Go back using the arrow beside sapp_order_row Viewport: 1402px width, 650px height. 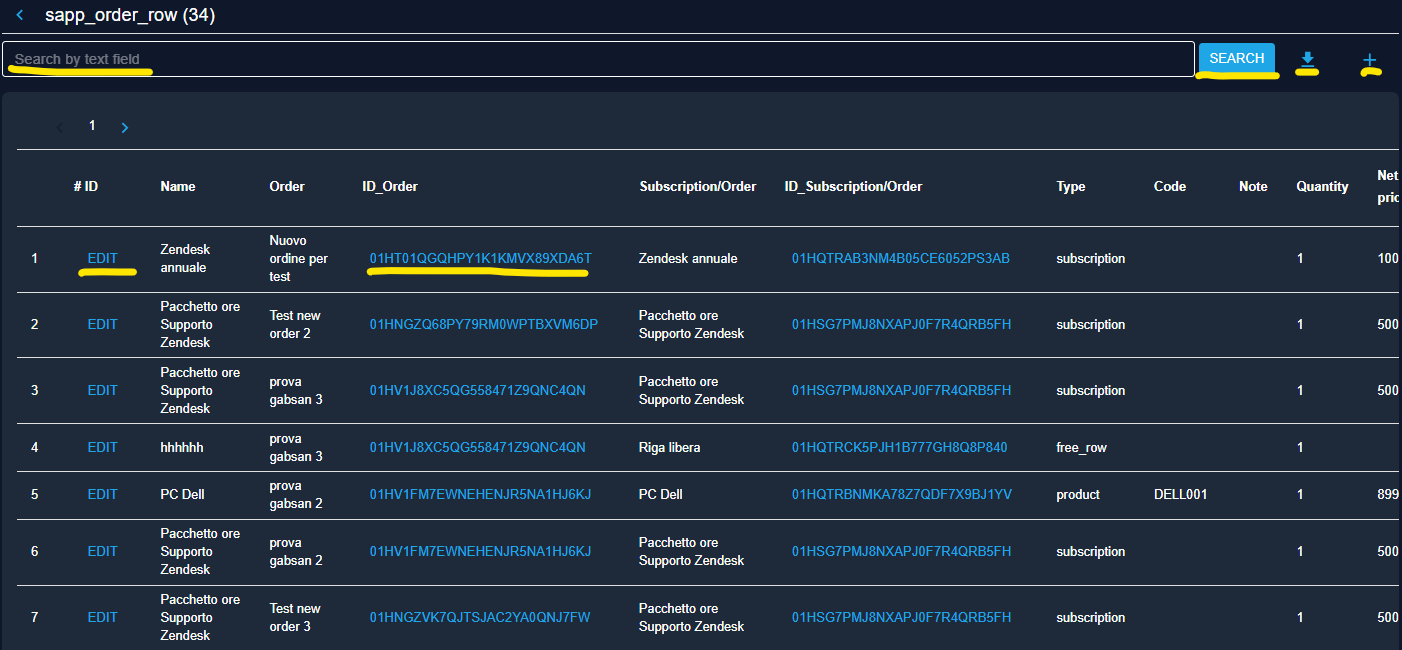[20, 15]
